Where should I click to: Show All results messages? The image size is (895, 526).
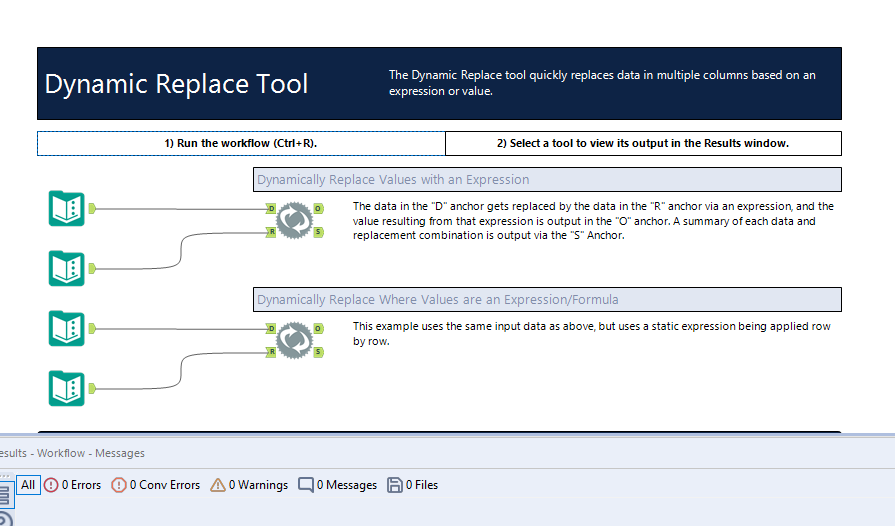pos(28,485)
